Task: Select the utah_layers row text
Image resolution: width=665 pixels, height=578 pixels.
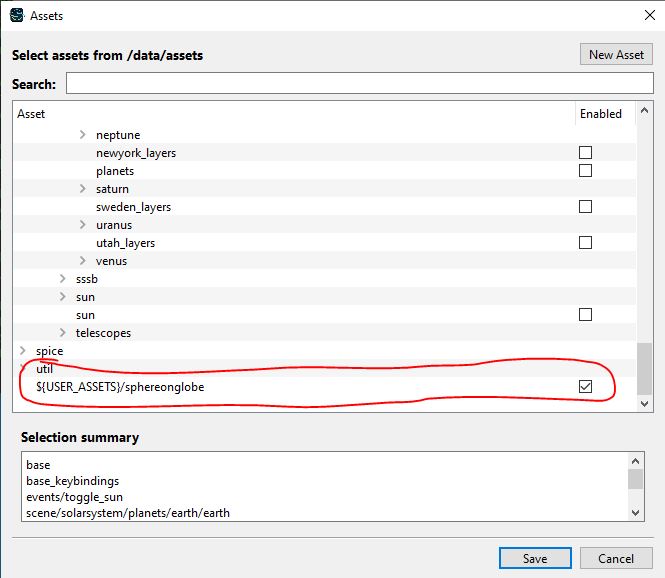Action: pyautogui.click(x=125, y=243)
